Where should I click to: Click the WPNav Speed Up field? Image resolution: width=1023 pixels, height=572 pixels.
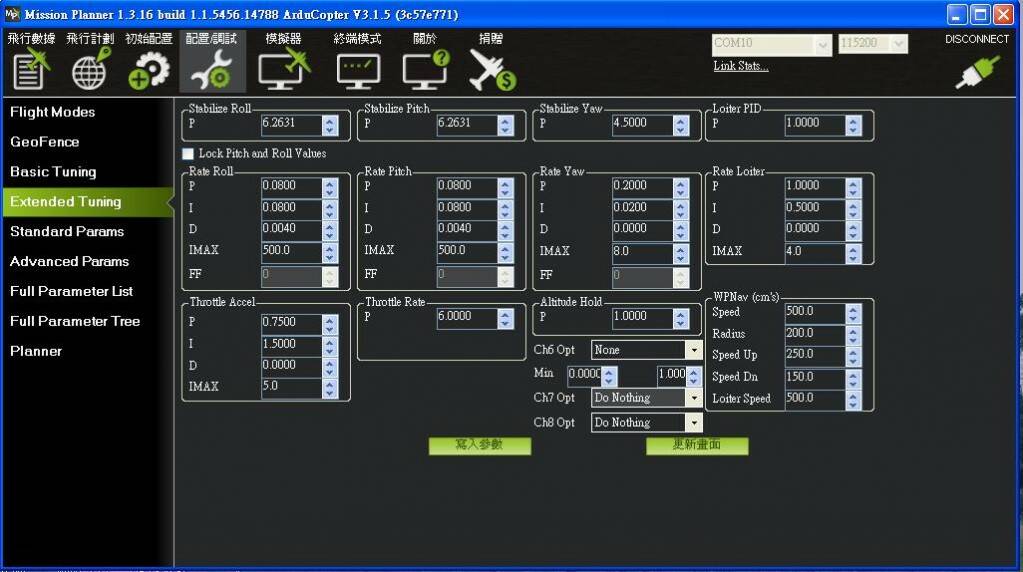816,356
